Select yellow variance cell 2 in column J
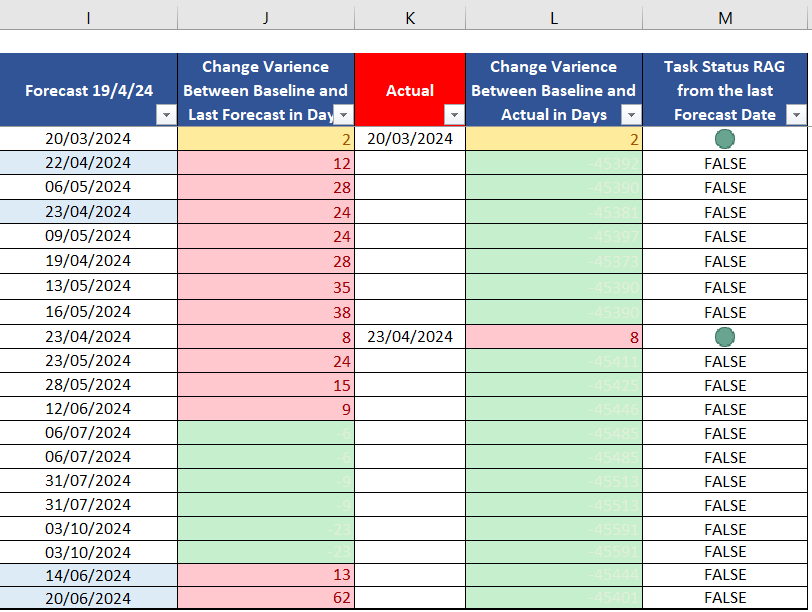Screen dimensions: 812x612 pos(266,139)
